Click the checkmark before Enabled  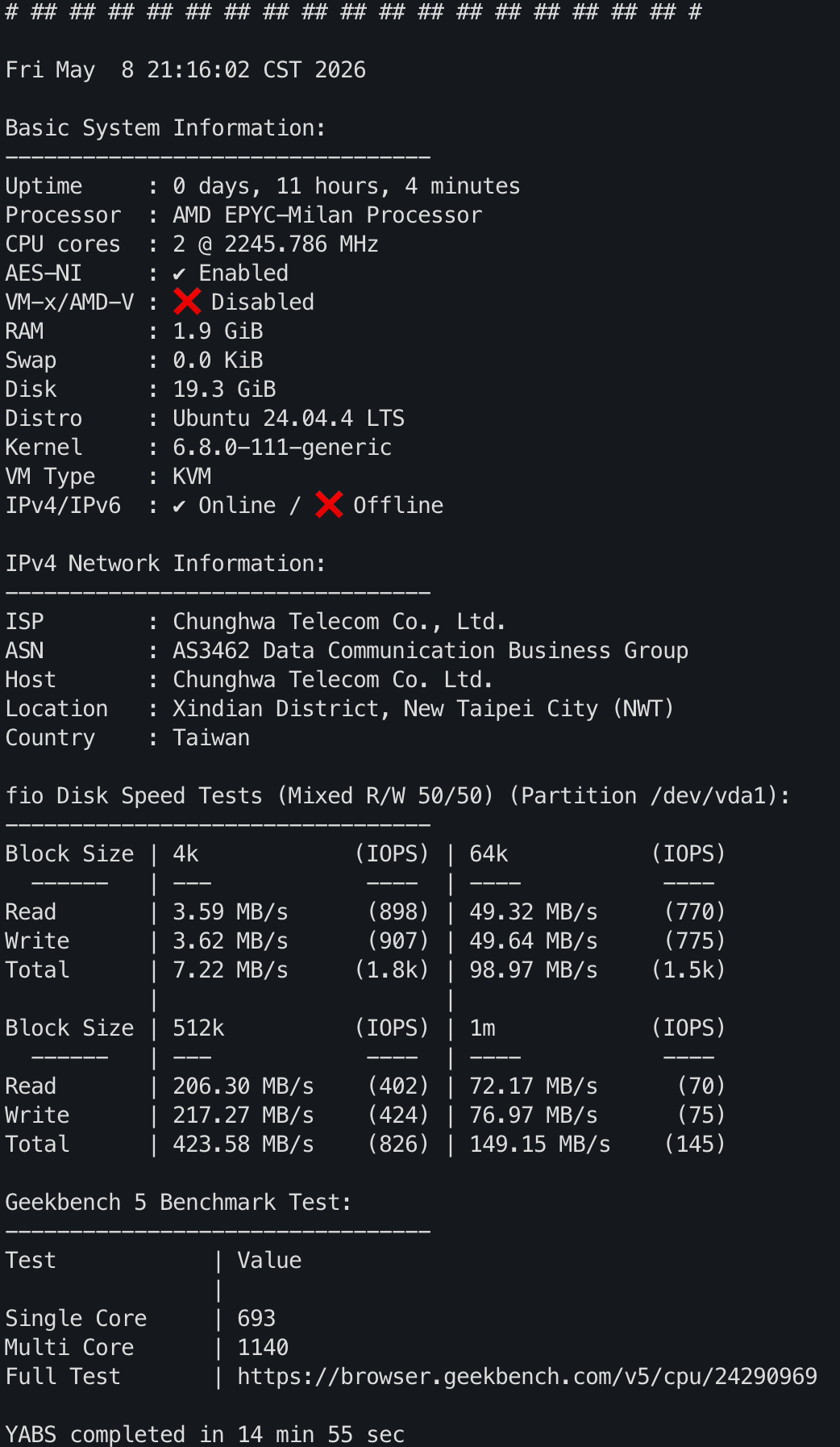179,274
